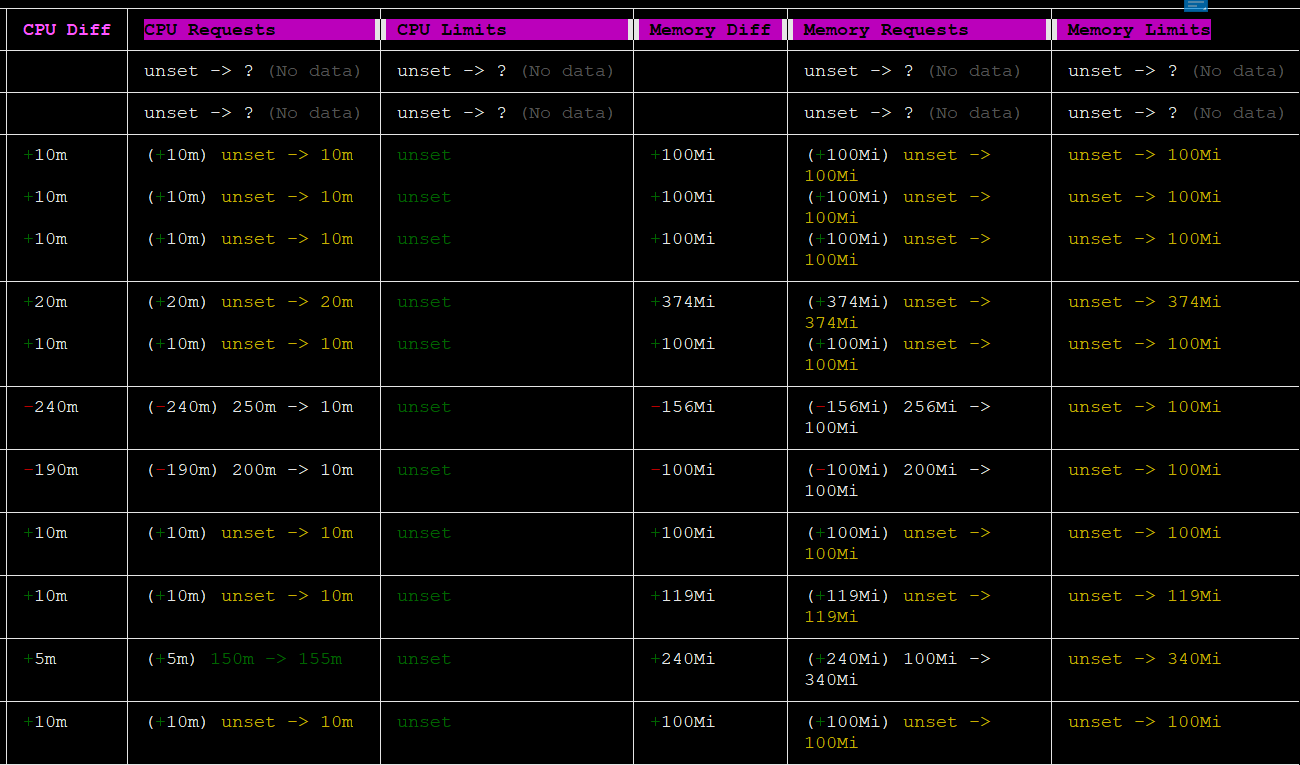1300x765 pixels.
Task: Click the CPU Limits column header
Action: point(452,30)
